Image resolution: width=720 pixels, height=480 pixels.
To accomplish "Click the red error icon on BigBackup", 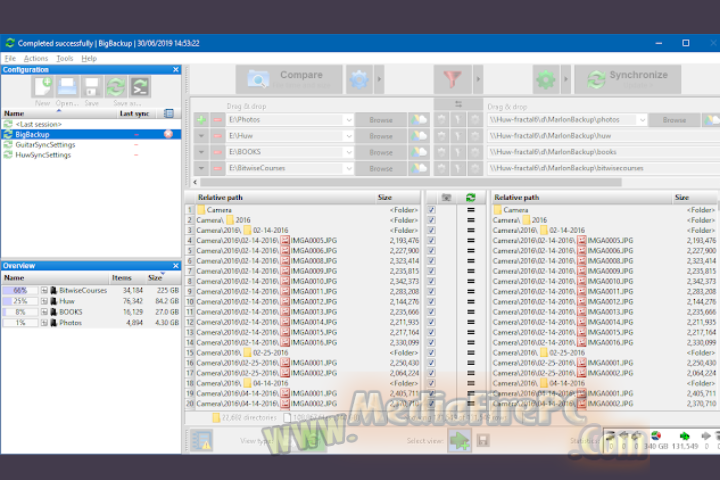I will 169,134.
